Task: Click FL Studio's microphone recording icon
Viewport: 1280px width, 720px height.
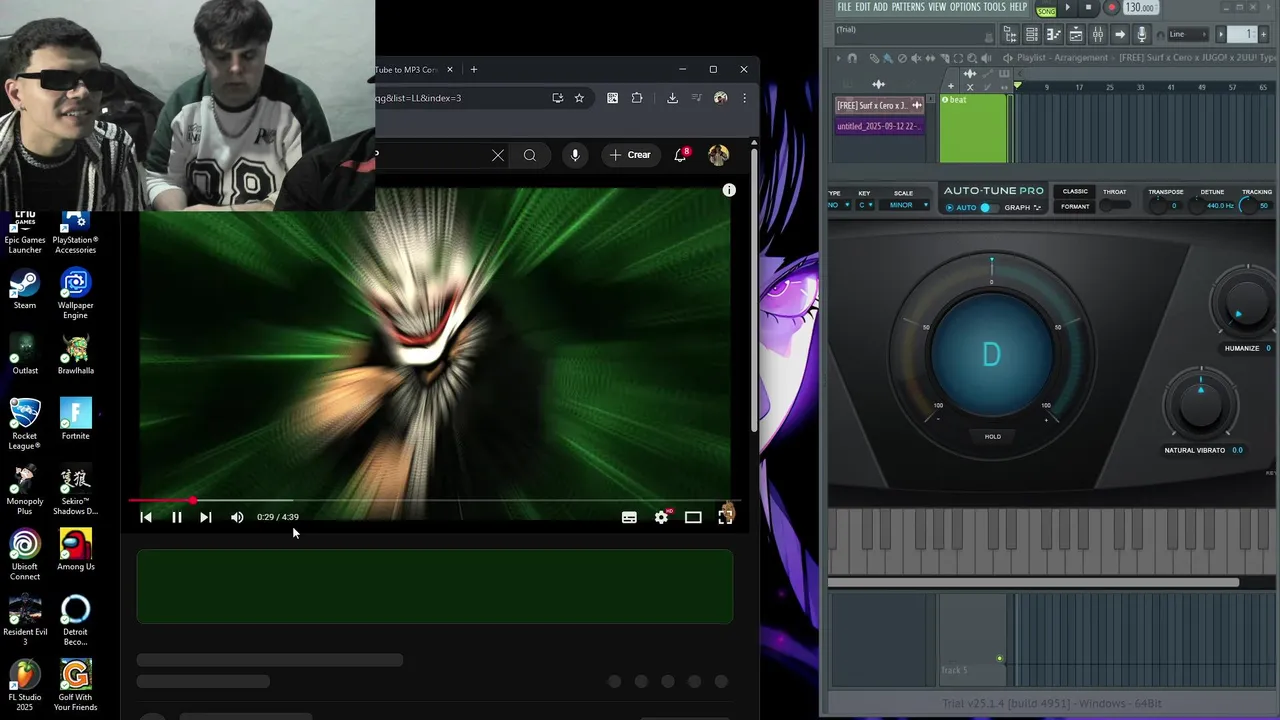Action: 1142,35
